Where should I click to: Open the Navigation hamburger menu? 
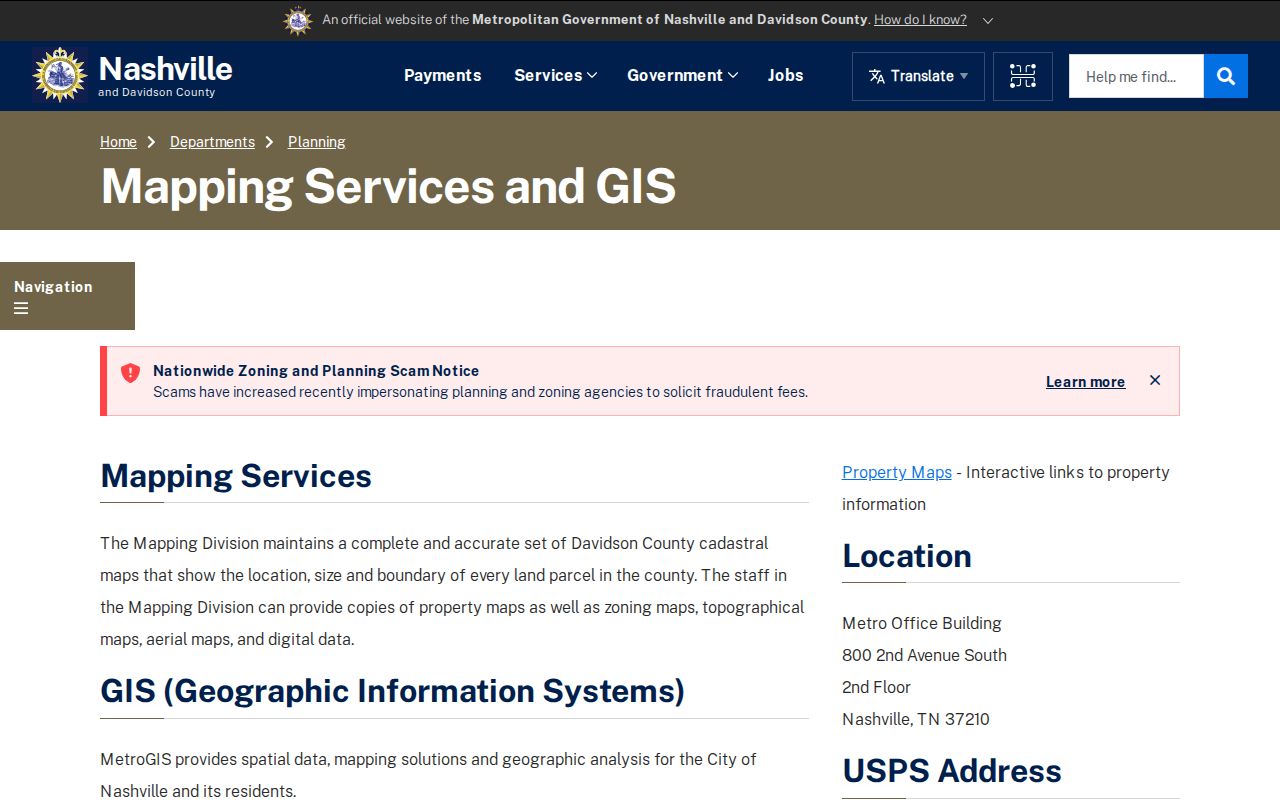pyautogui.click(x=67, y=296)
